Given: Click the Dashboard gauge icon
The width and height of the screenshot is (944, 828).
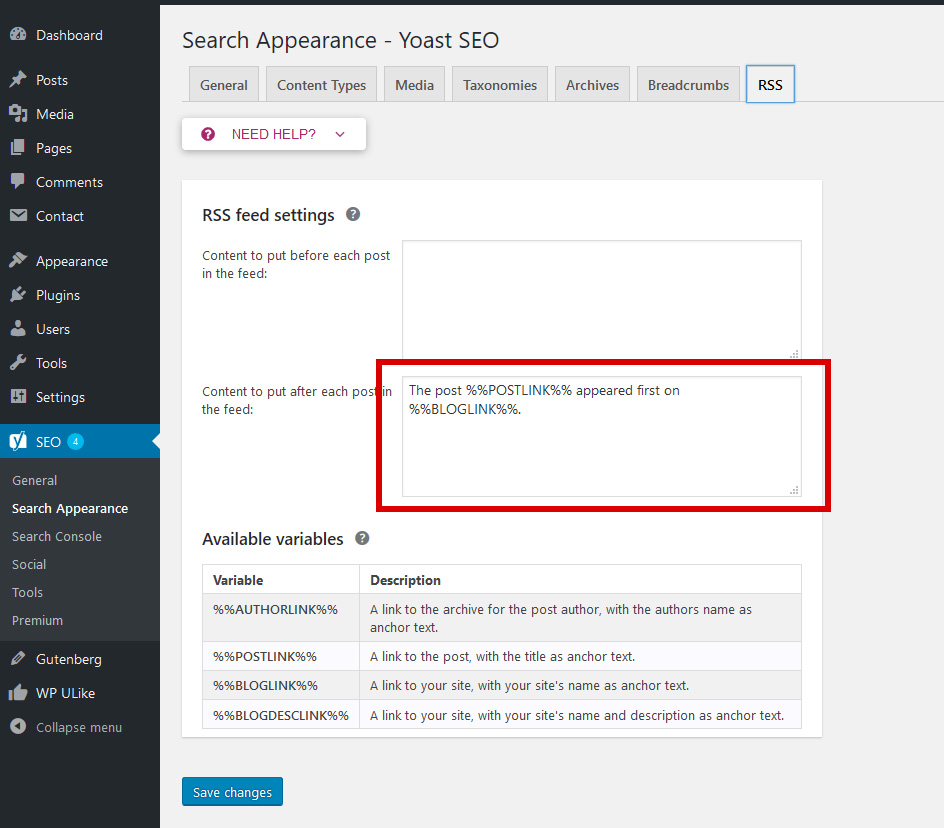Looking at the screenshot, I should point(18,34).
